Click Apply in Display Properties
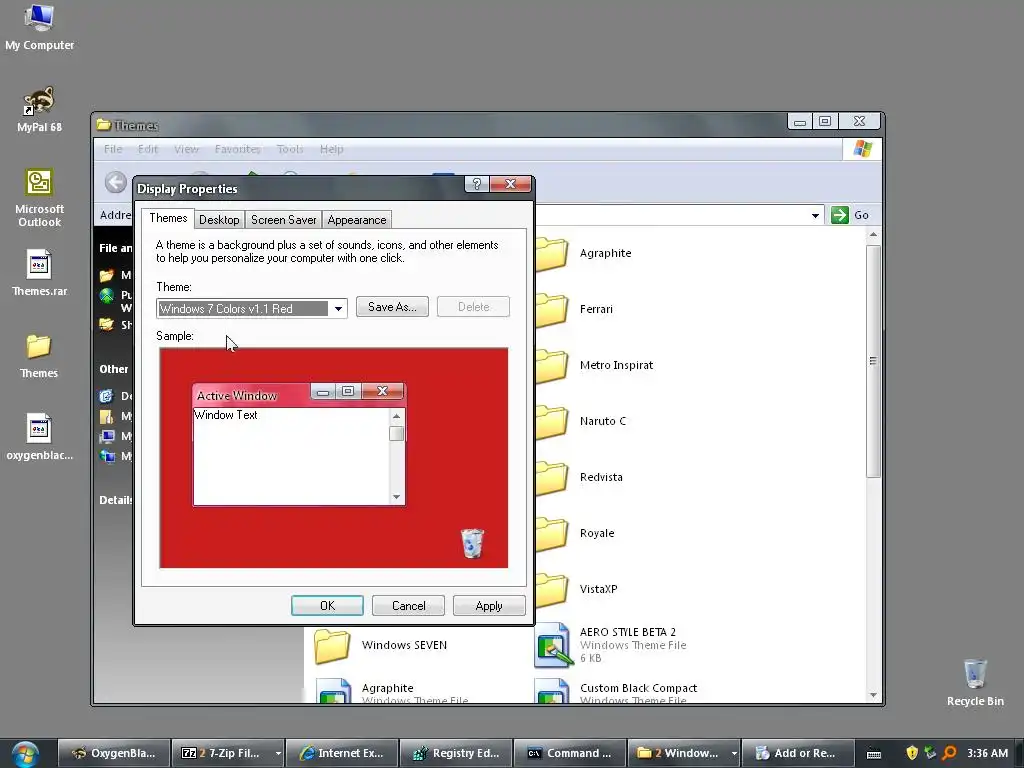 [489, 605]
